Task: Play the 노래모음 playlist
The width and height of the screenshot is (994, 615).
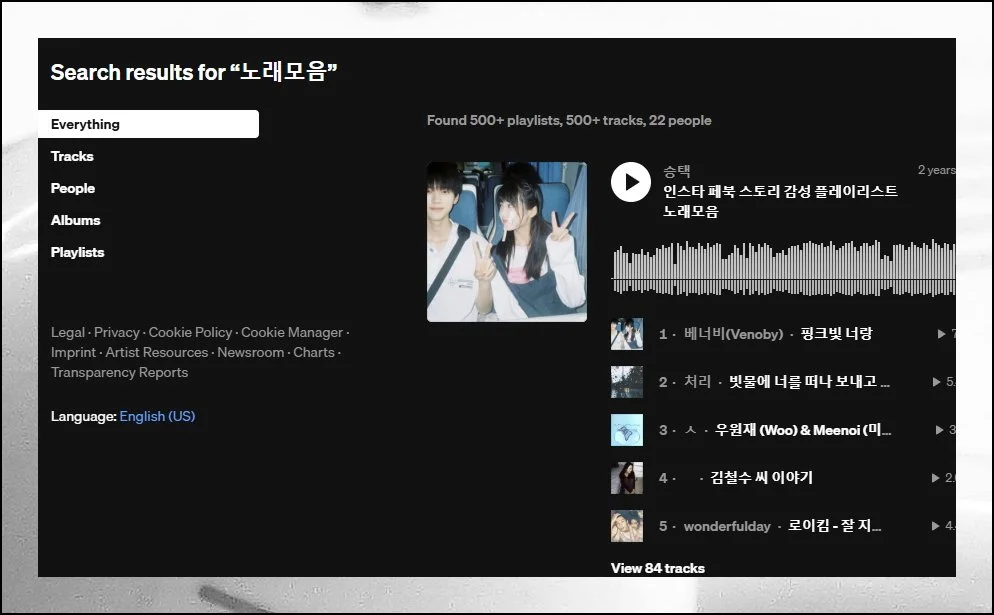Action: (x=630, y=182)
